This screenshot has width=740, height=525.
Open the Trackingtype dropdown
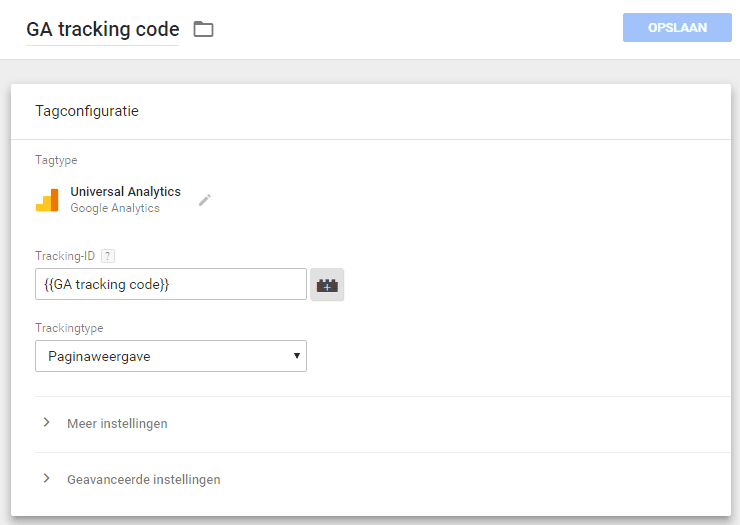tap(171, 356)
